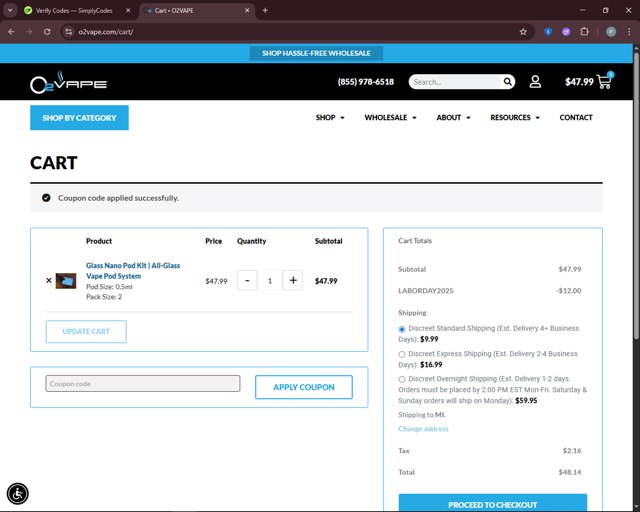The width and height of the screenshot is (640, 512).
Task: Choose Discreet Express Shipping option
Action: pyautogui.click(x=402, y=354)
